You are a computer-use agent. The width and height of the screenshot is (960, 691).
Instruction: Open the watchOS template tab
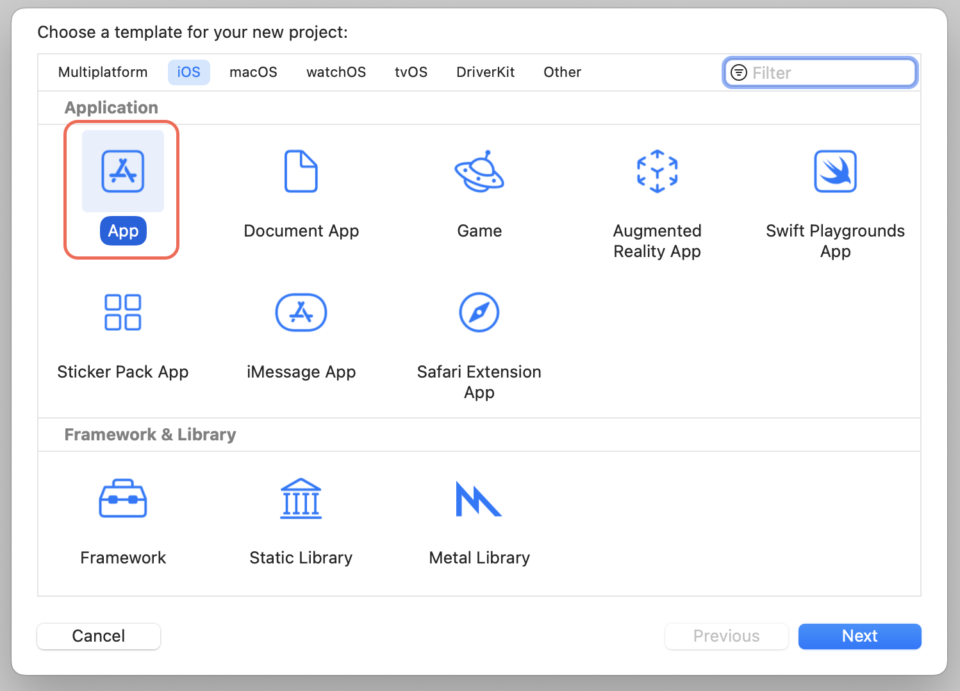point(336,71)
